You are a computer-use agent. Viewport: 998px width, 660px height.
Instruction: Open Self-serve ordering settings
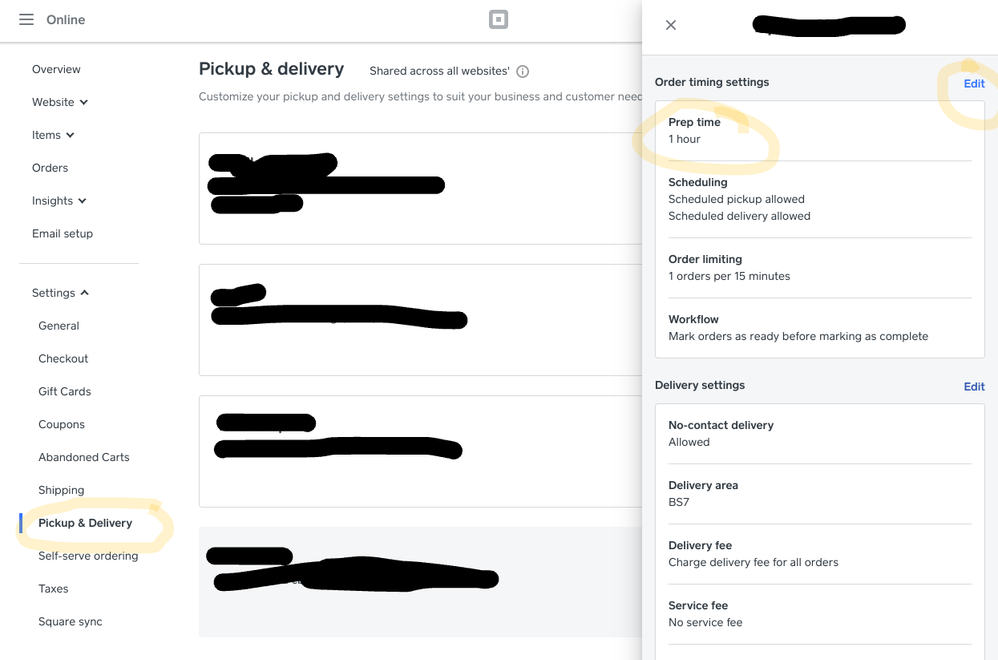(x=88, y=556)
